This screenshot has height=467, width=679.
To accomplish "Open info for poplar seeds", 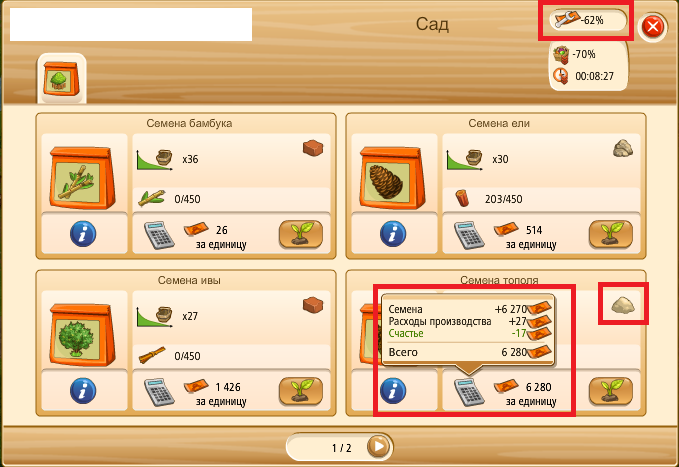I will point(393,391).
